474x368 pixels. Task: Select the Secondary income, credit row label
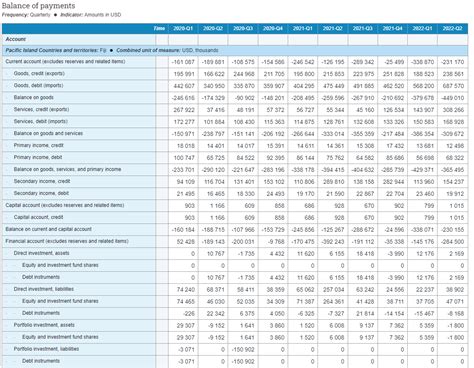[x=42, y=181]
